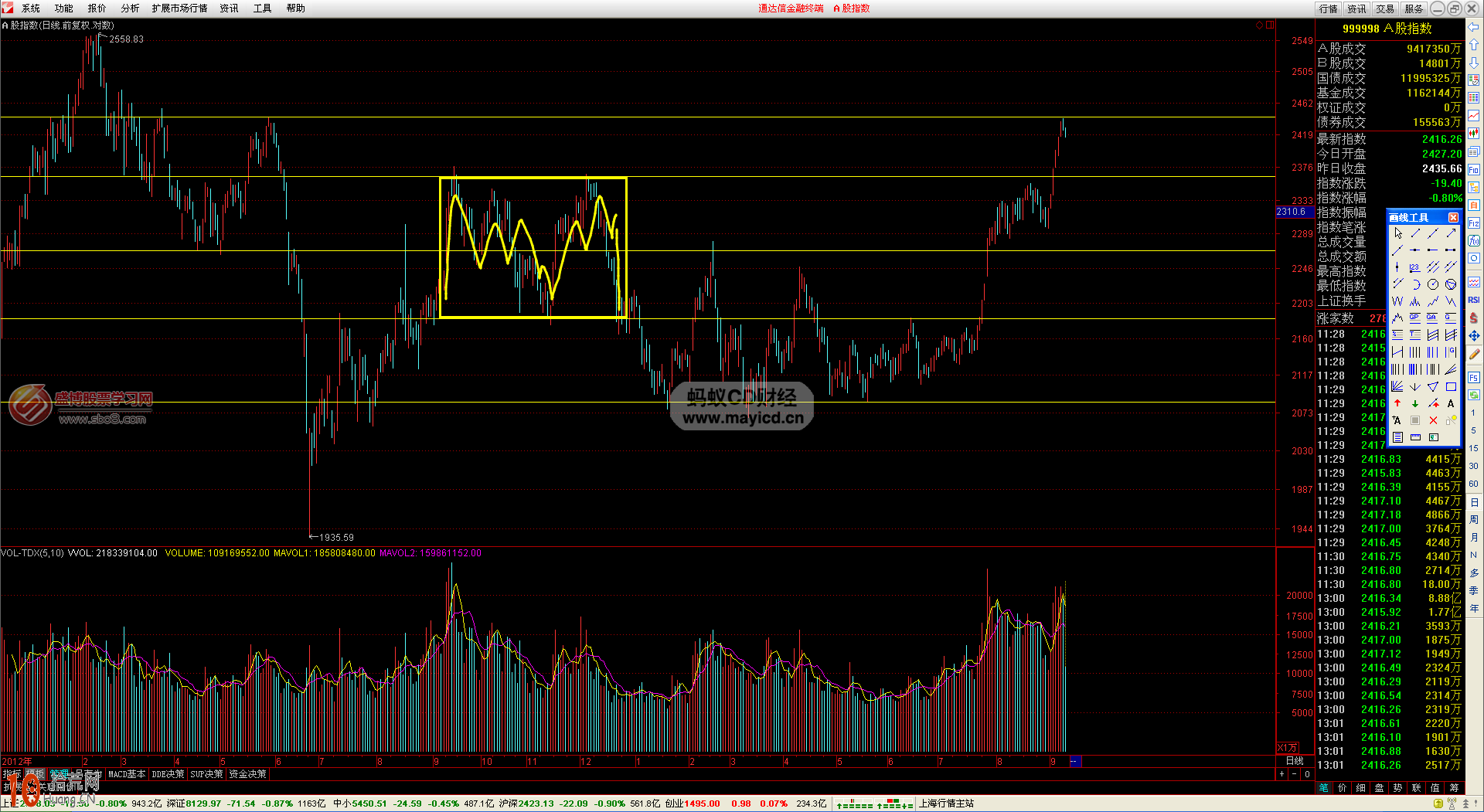
Task: Select the 月 monthly period button
Action: 1474,538
